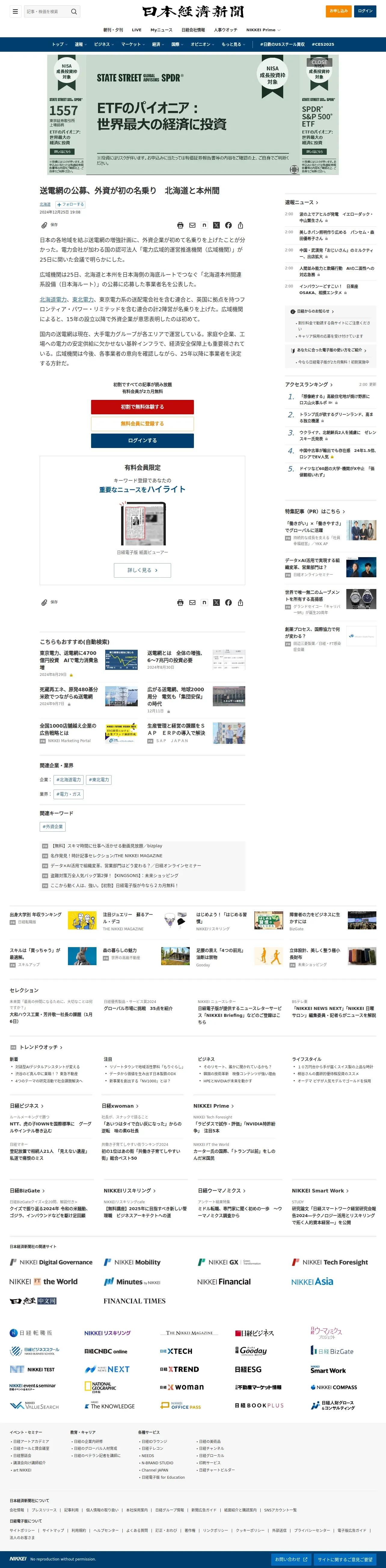The height and width of the screenshot is (1568, 386).
Task: Open the 東北電力 link in article body
Action: coord(83,299)
